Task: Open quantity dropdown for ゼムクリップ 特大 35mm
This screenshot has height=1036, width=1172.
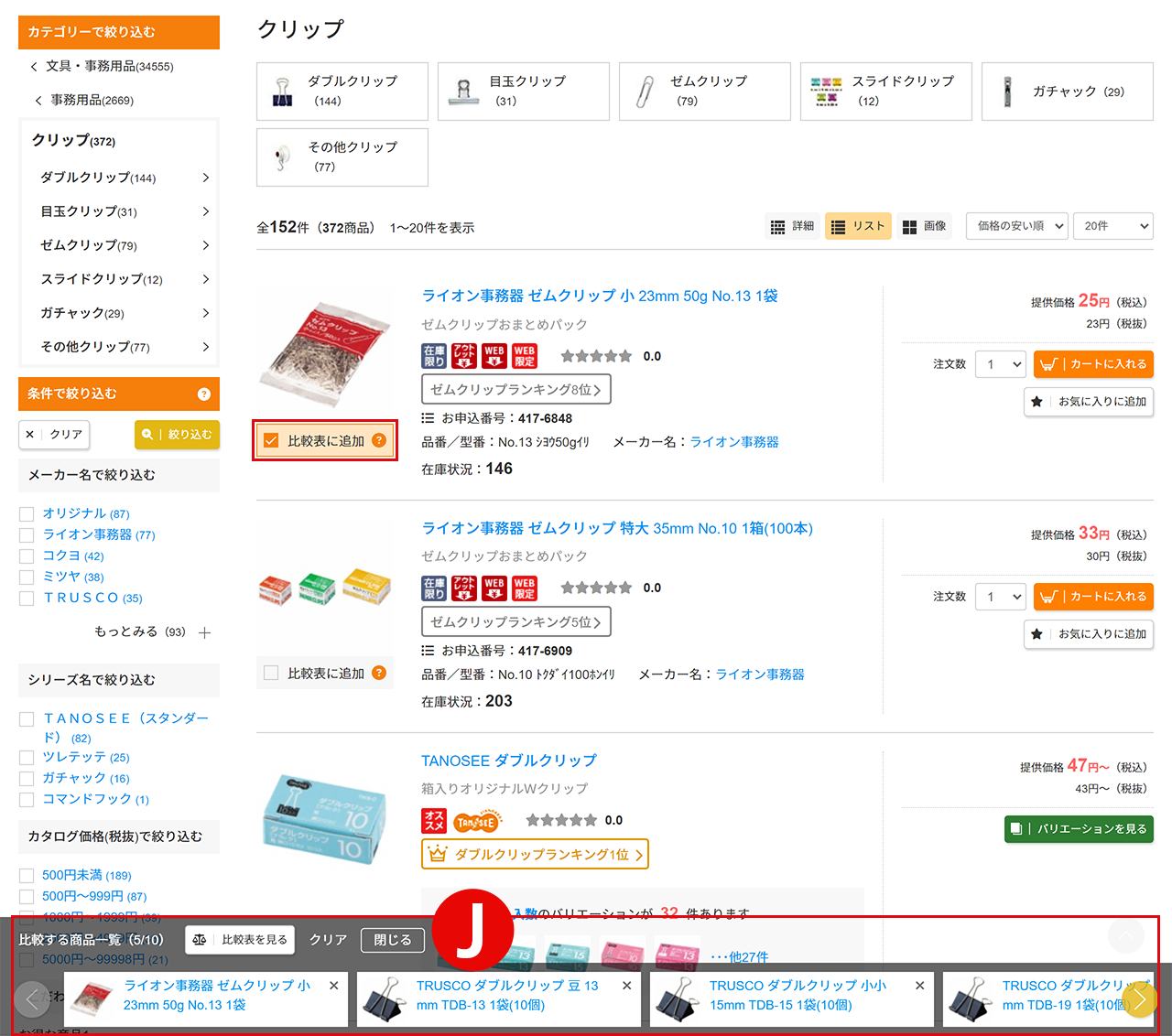Action: point(1001,597)
